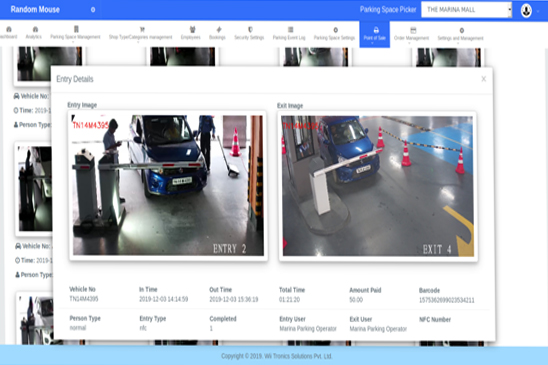The height and width of the screenshot is (365, 548).
Task: Go to the Employees section
Action: [191, 34]
